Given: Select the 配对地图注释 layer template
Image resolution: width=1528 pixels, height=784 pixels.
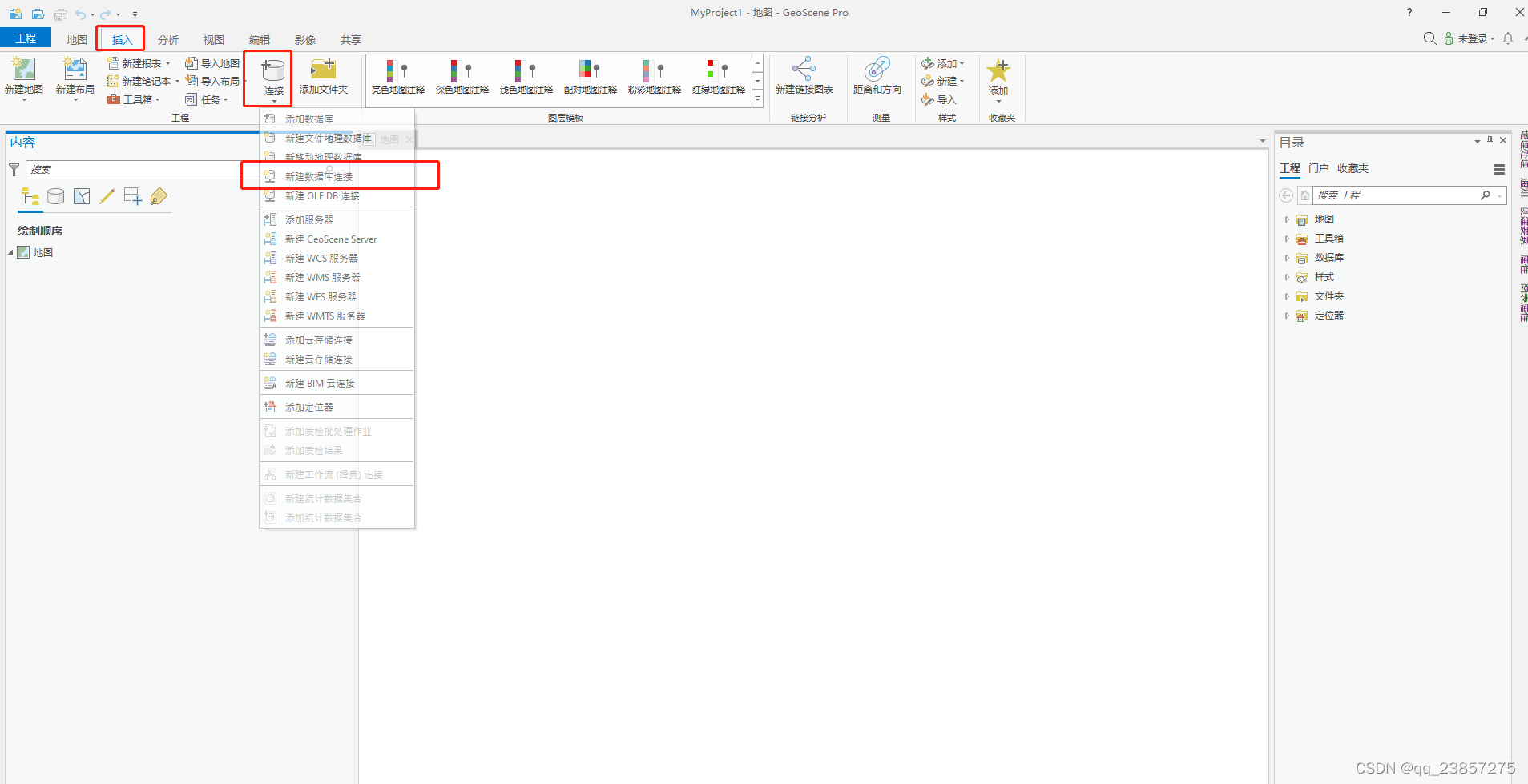Looking at the screenshot, I should point(591,77).
